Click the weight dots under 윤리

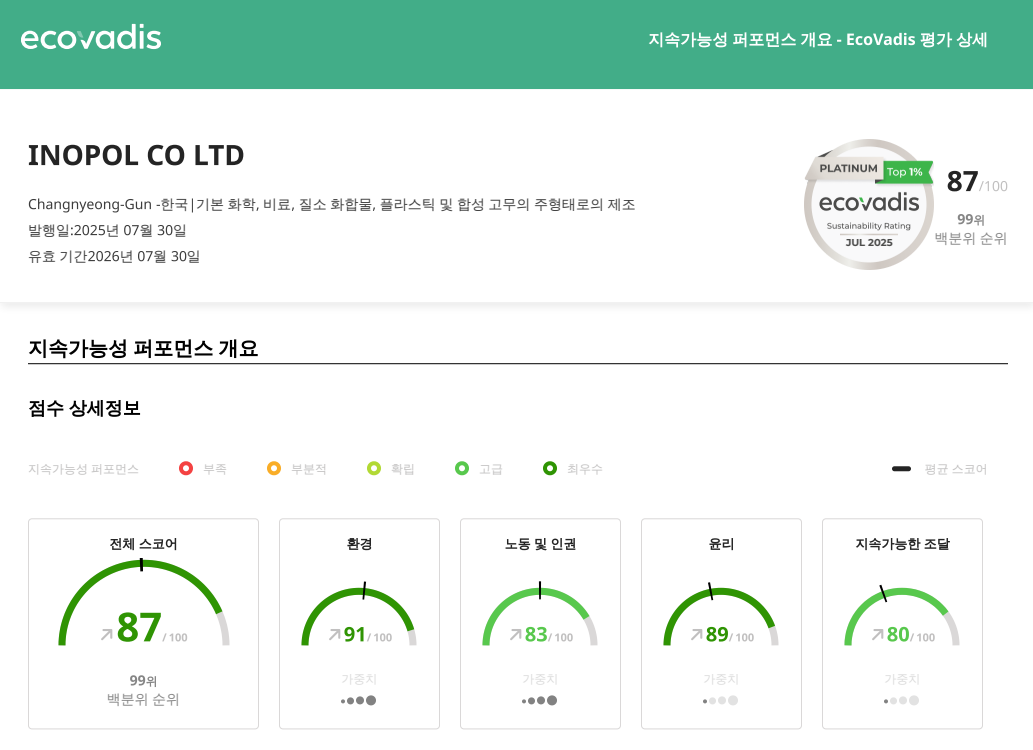pyautogui.click(x=721, y=701)
